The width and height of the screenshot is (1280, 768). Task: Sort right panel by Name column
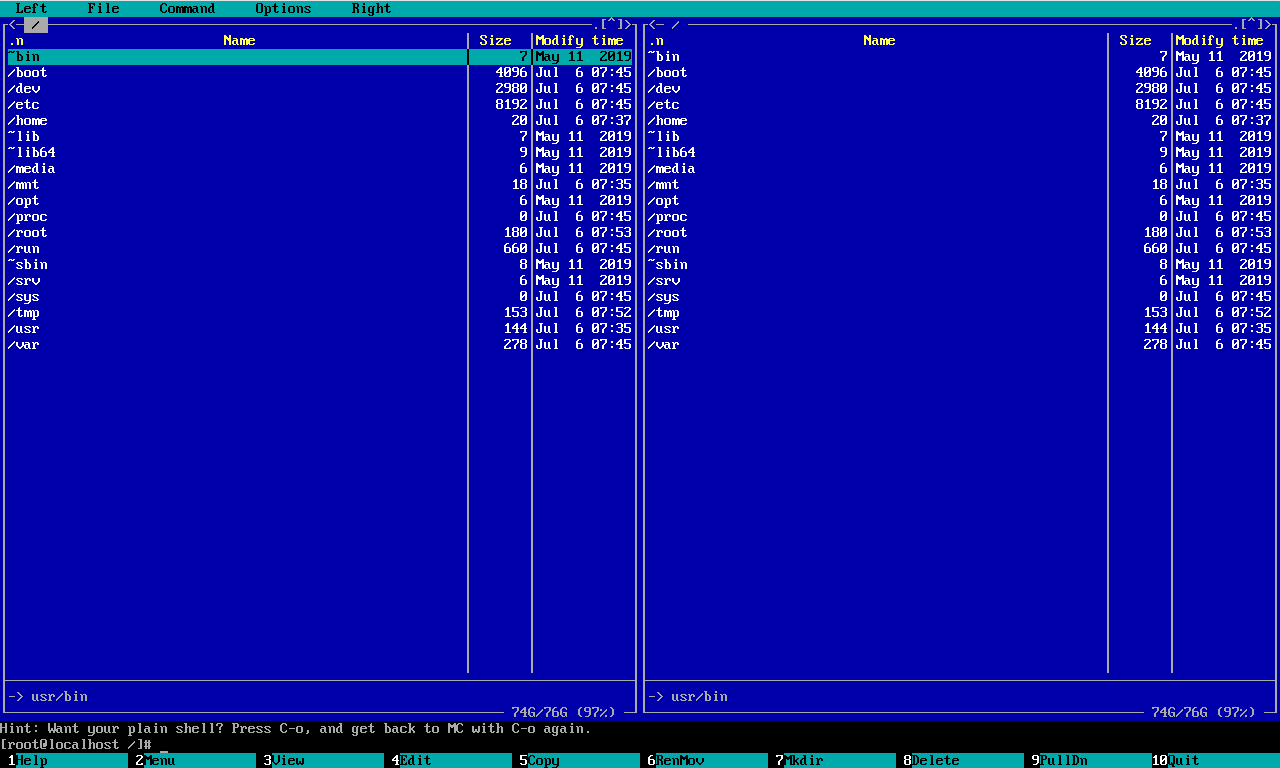coord(879,40)
